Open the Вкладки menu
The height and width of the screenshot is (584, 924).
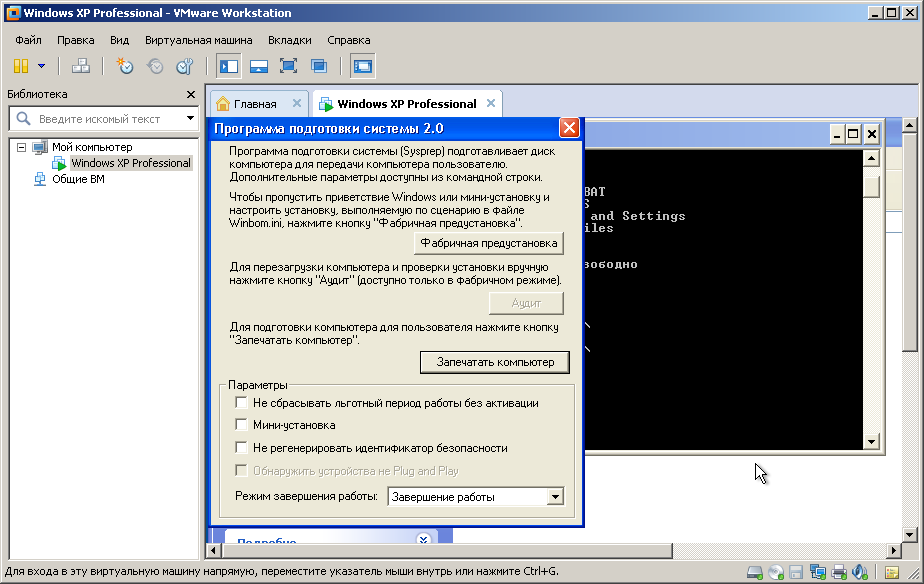(x=289, y=40)
